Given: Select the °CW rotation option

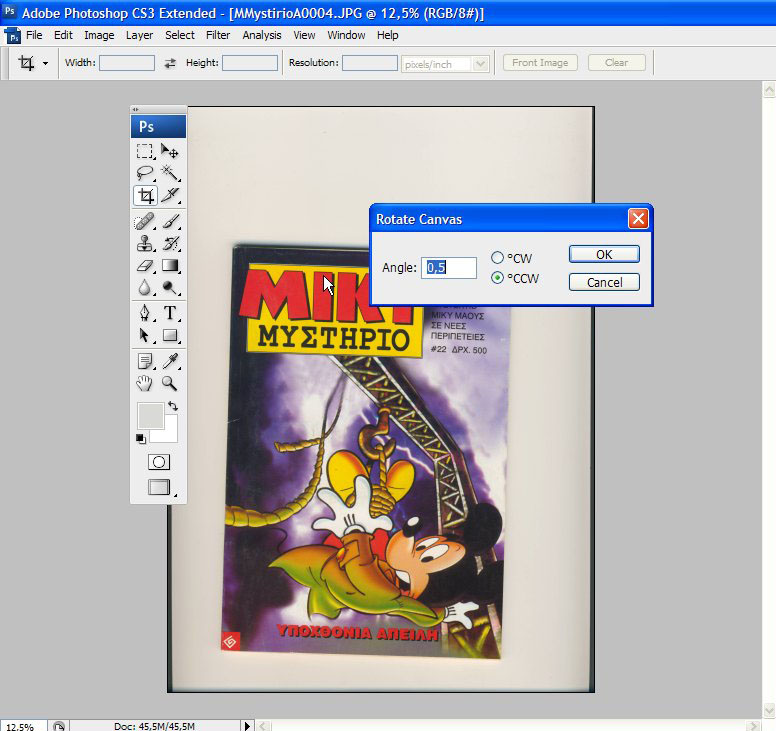Looking at the screenshot, I should click(x=497, y=257).
